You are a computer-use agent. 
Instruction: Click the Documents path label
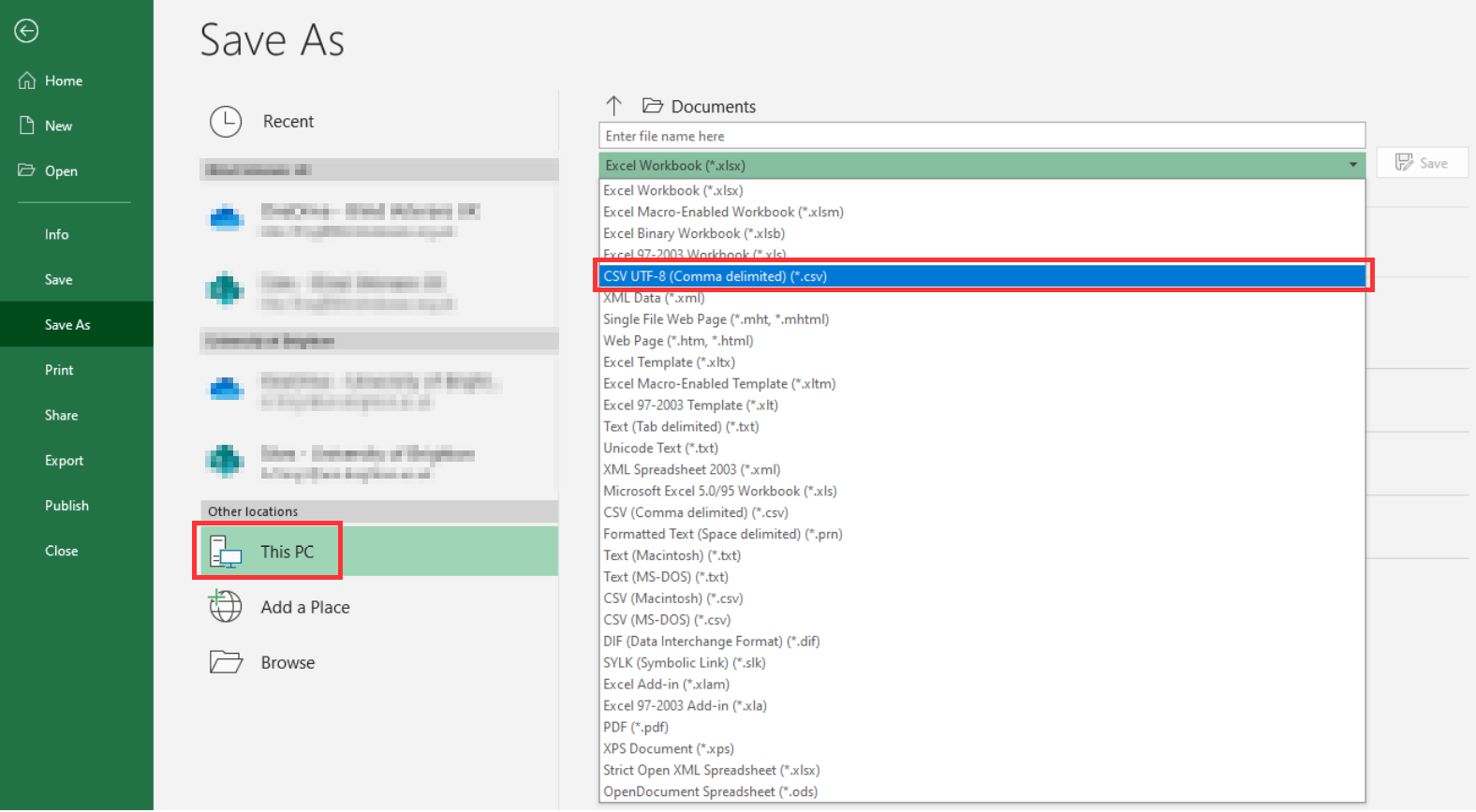[x=714, y=107]
